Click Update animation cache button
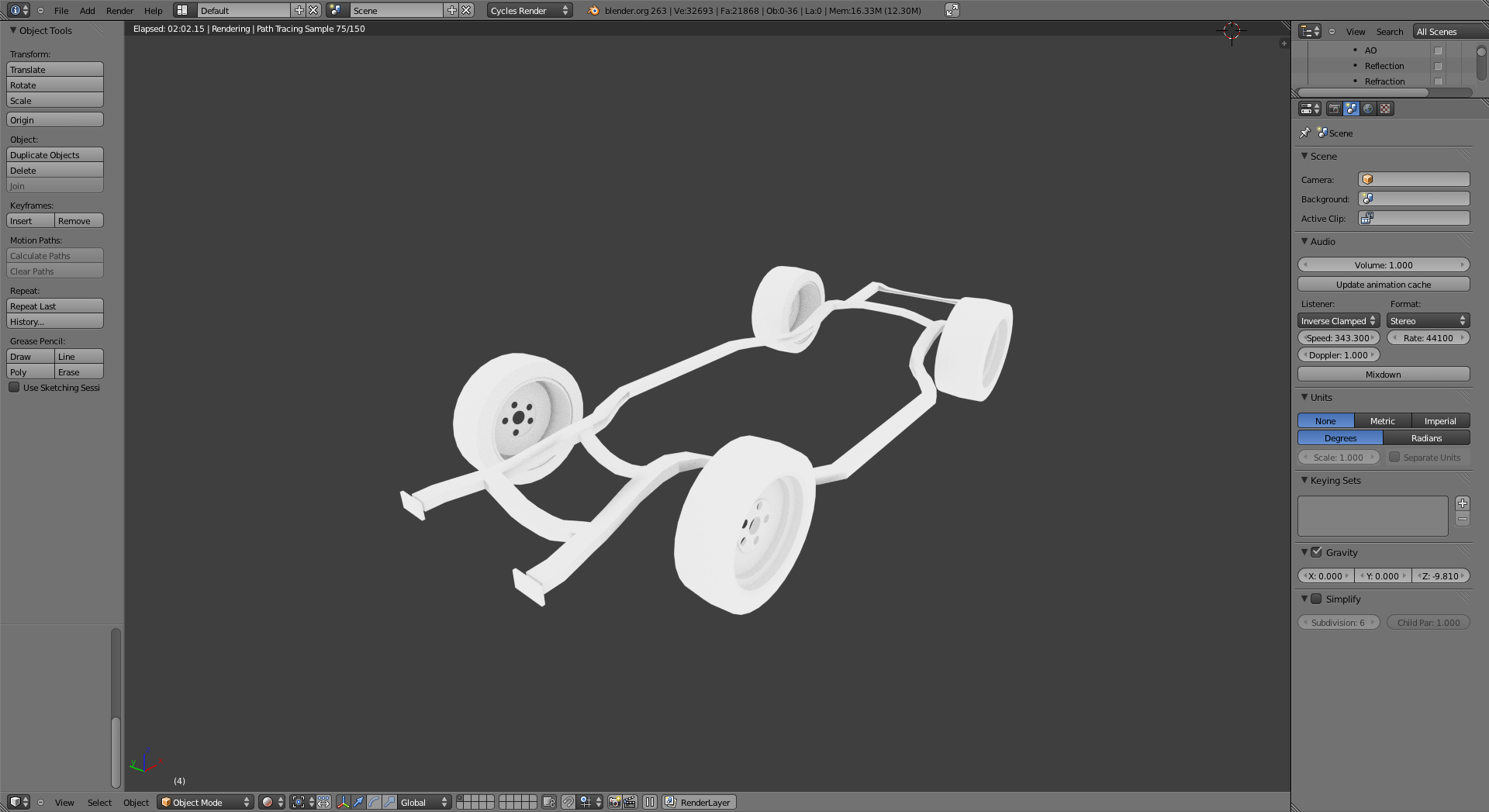This screenshot has height=812, width=1489. pos(1384,284)
